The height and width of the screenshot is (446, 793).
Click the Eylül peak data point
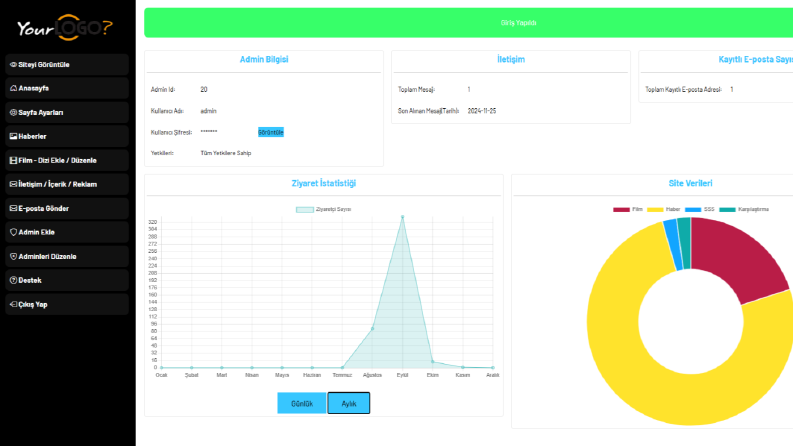point(403,217)
